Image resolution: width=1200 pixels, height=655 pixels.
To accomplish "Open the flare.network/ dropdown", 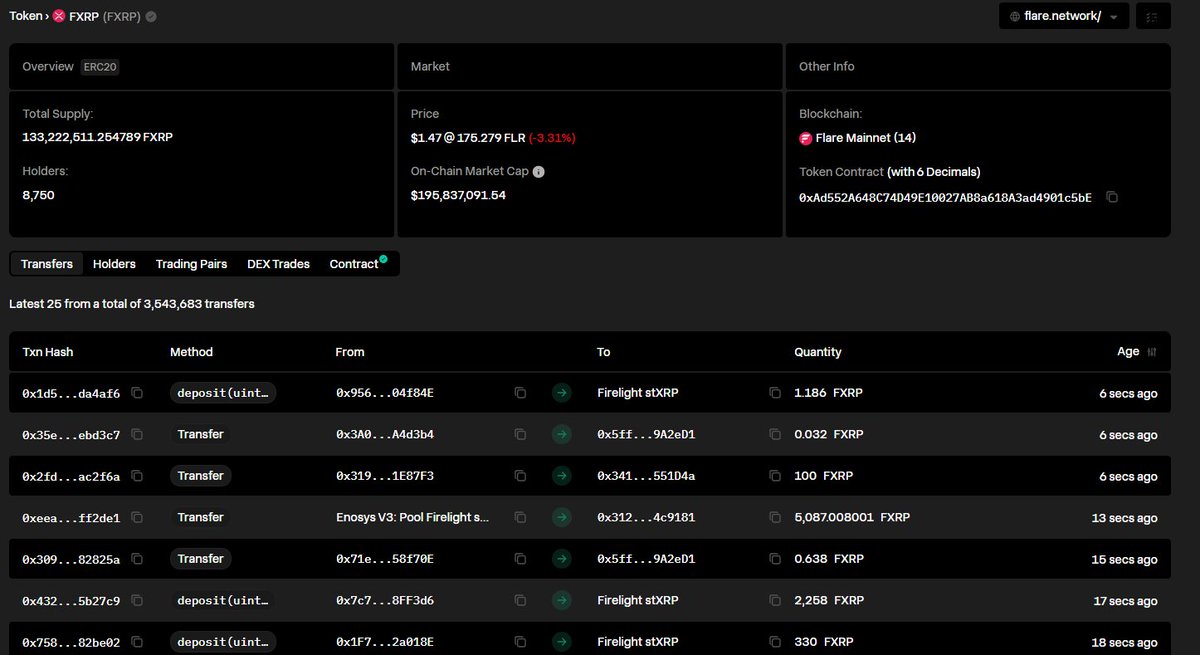I will (1064, 17).
